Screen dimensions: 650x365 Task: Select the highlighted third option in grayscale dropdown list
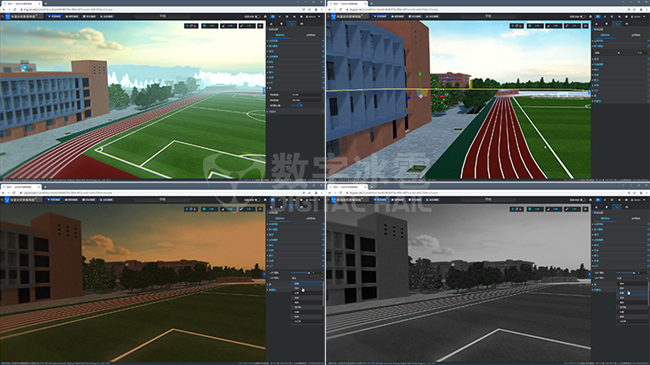(632, 293)
